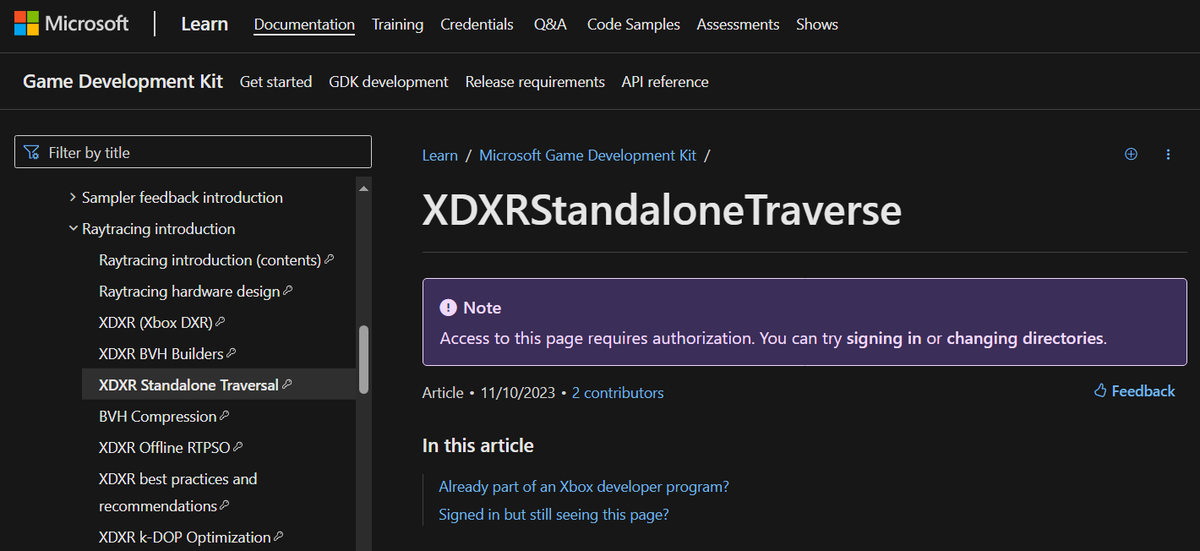Click Microsoft Game Development Kit breadcrumb
This screenshot has width=1200, height=551.
(x=588, y=155)
